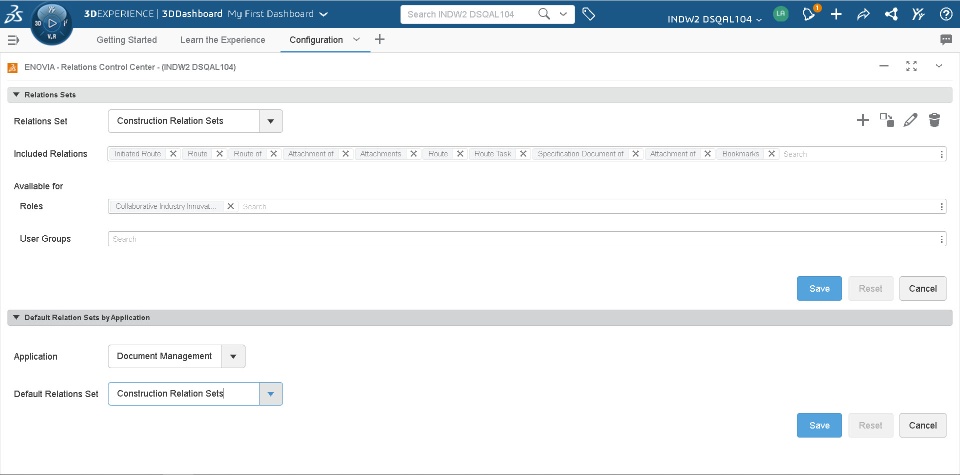
Task: Open the social collaboration network icon
Action: pos(891,15)
